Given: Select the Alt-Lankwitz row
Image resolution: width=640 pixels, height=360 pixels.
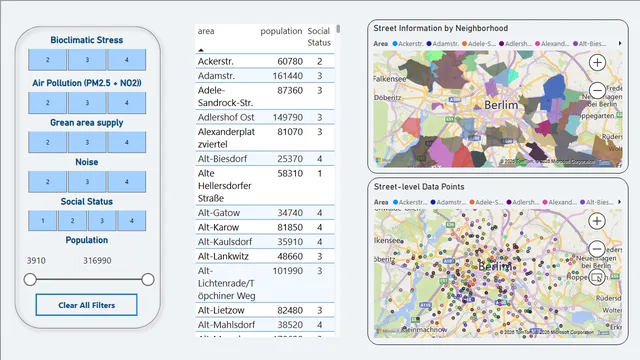Looking at the screenshot, I should coord(265,256).
